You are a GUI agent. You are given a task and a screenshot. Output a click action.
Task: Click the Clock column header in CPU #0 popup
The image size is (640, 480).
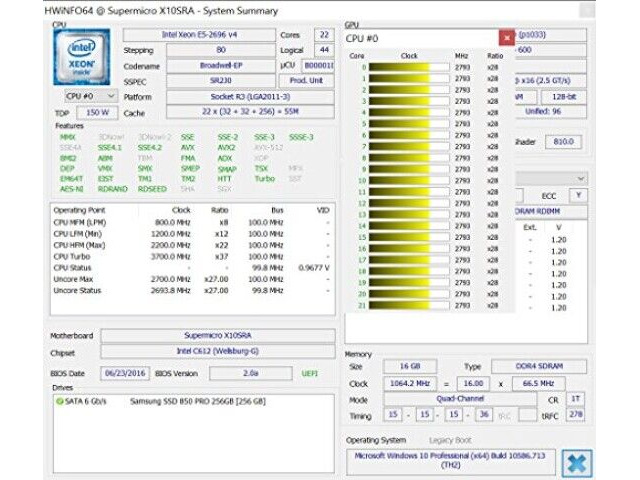[x=409, y=56]
